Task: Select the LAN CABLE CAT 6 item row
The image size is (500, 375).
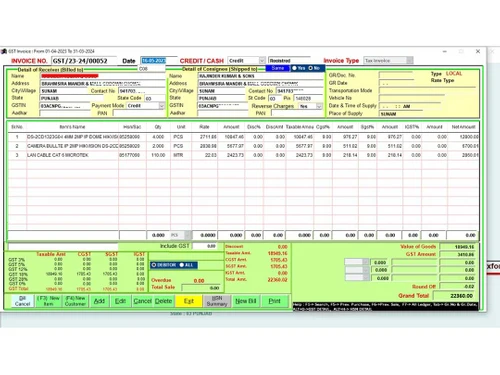Action: click(243, 155)
